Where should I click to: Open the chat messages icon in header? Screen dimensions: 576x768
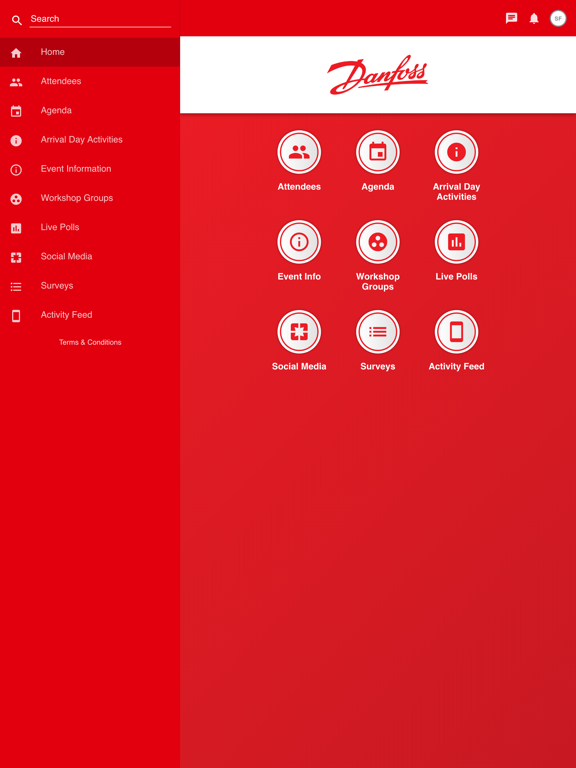click(511, 19)
